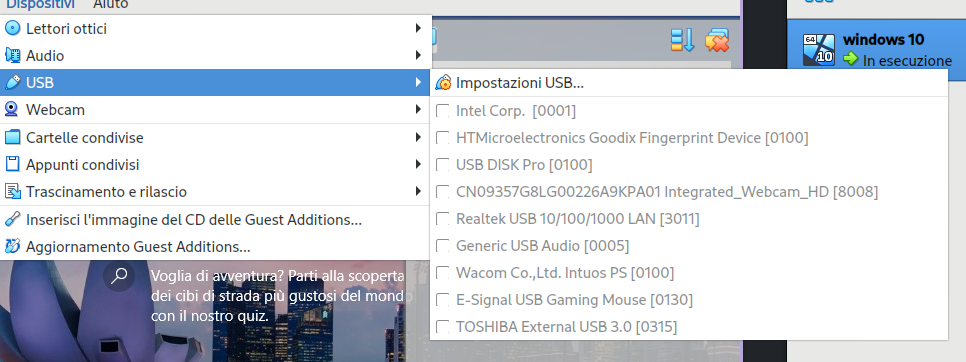Click the sort arrow toolbar icon
Screen dimensions: 966x362
[x=682, y=40]
